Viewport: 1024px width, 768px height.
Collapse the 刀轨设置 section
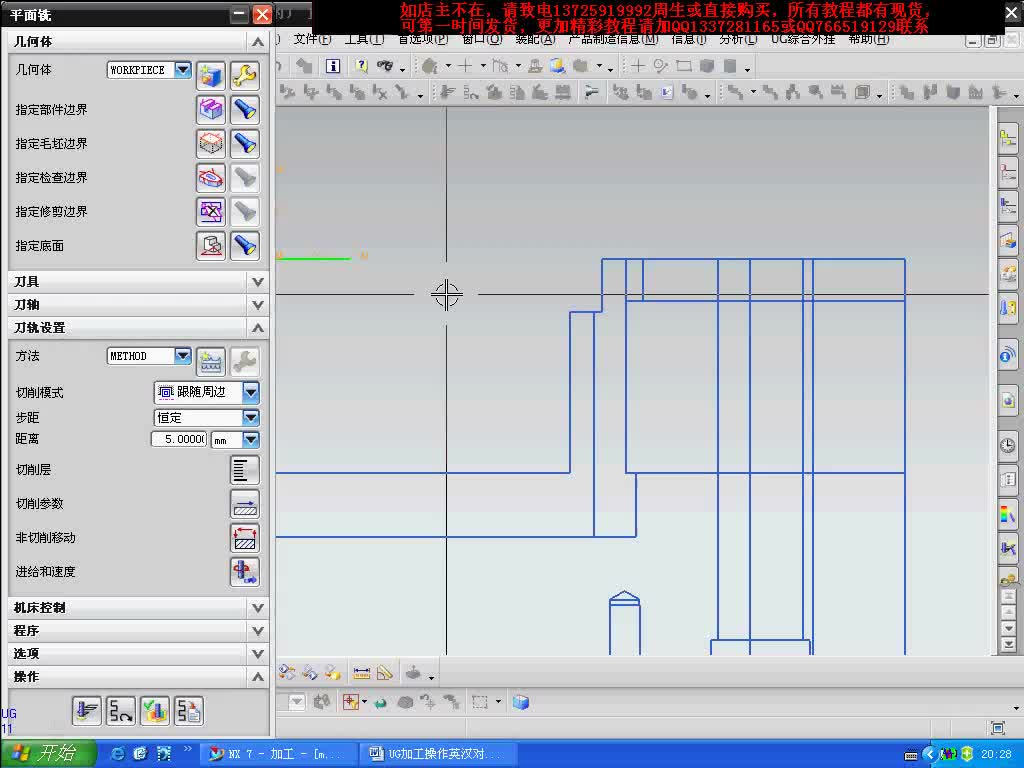click(258, 328)
